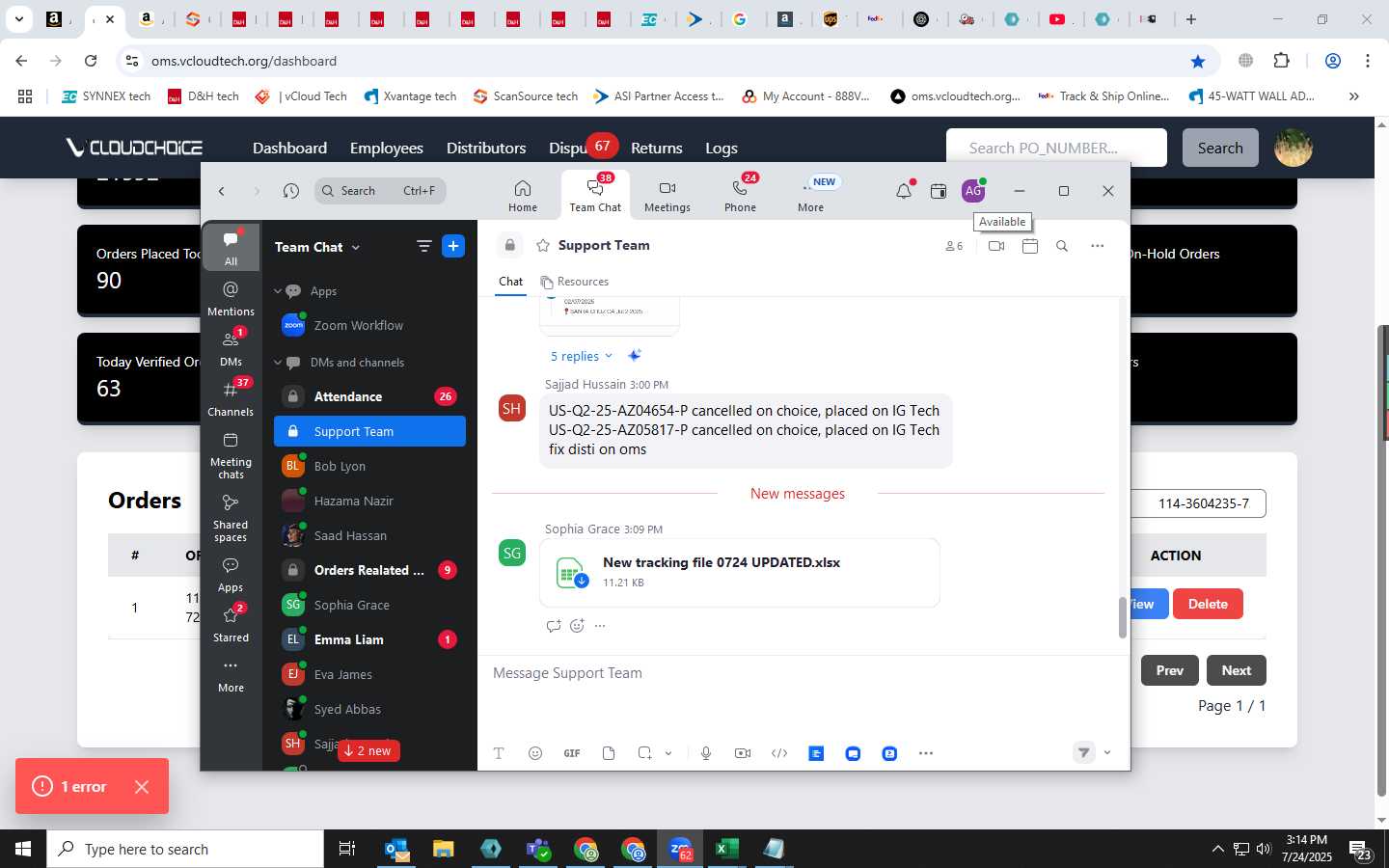The height and width of the screenshot is (868, 1389).
Task: Switch to the Resources tab in chat
Action: click(x=575, y=282)
